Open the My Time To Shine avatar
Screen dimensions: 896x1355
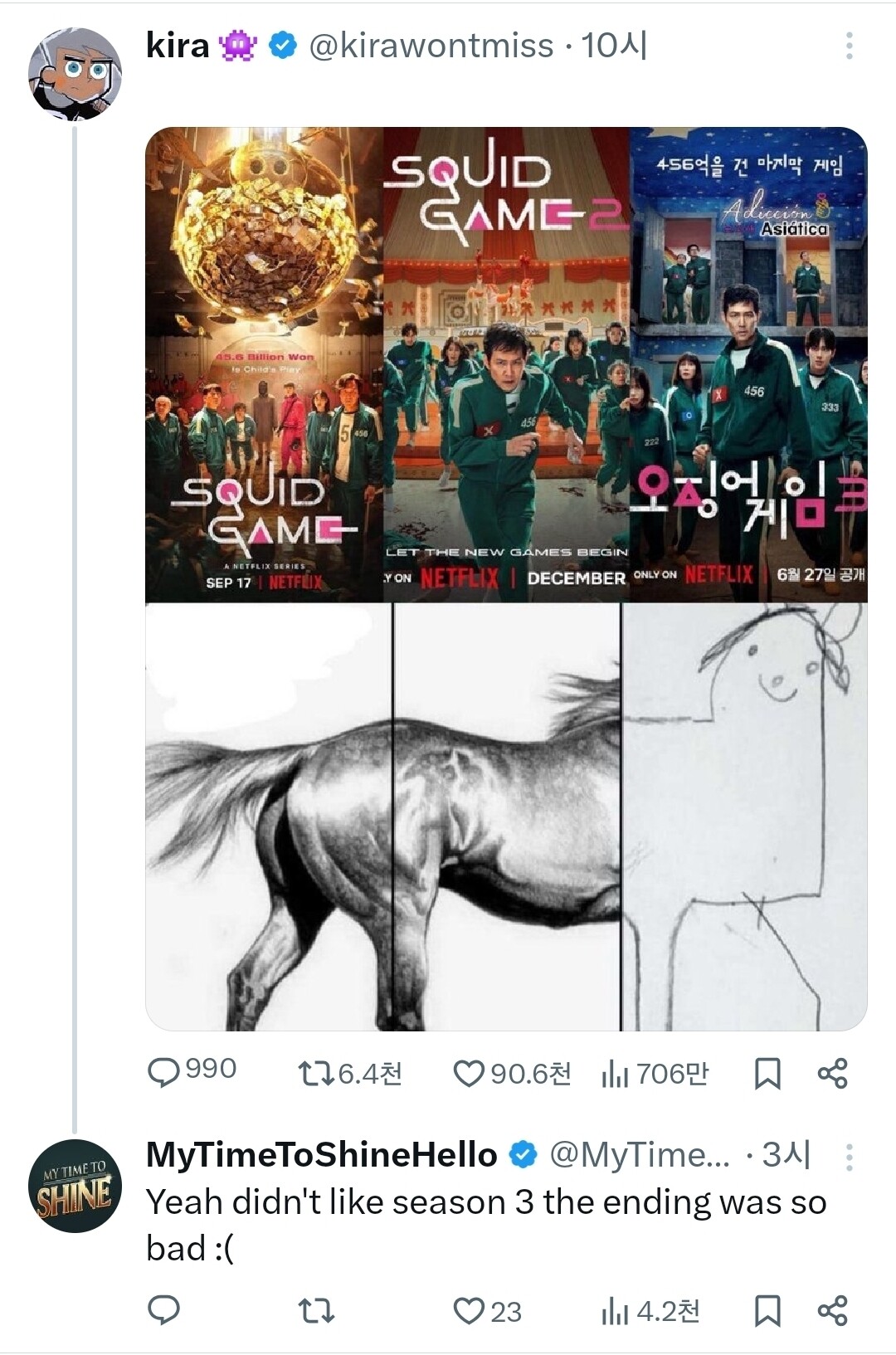click(75, 1187)
